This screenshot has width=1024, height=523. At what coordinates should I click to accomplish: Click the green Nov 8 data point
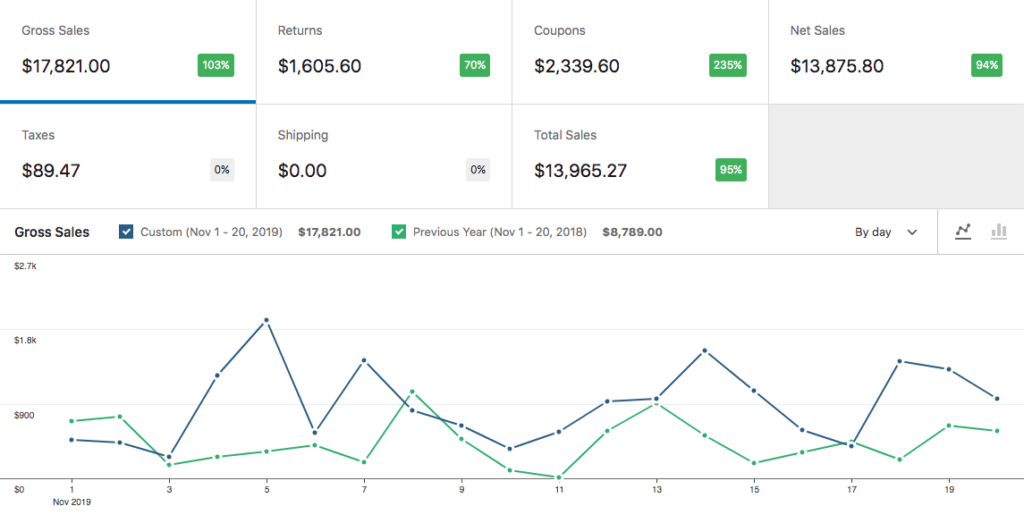(x=412, y=392)
